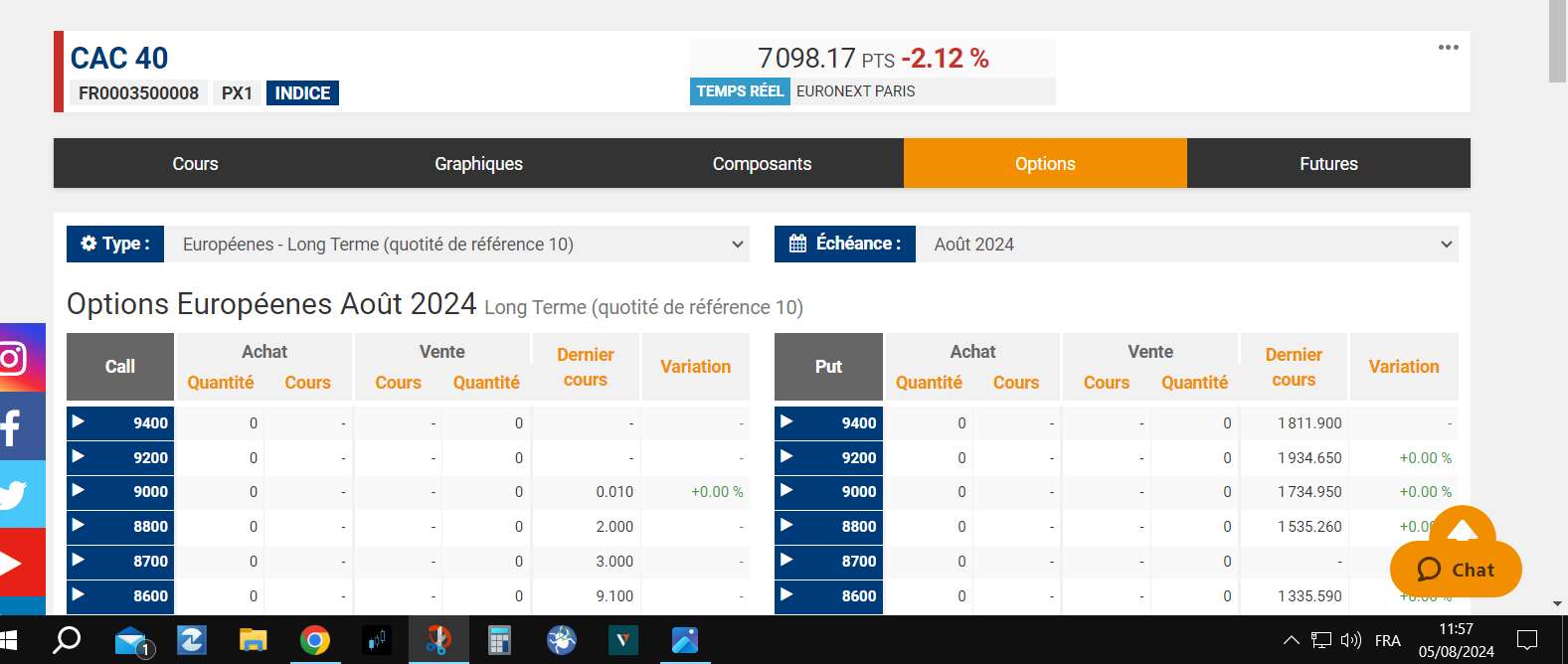Switch to the Cours tab

[x=195, y=163]
